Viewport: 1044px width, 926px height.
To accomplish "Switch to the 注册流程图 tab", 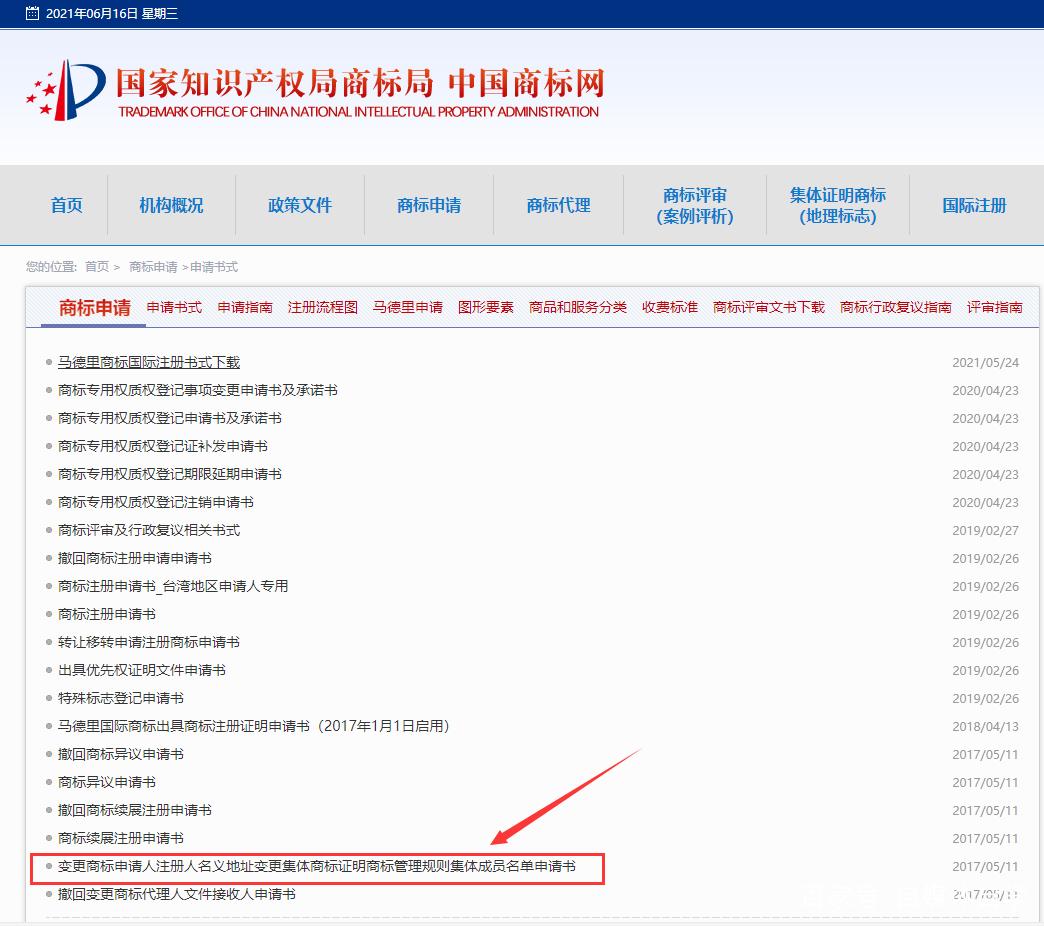I will (322, 307).
